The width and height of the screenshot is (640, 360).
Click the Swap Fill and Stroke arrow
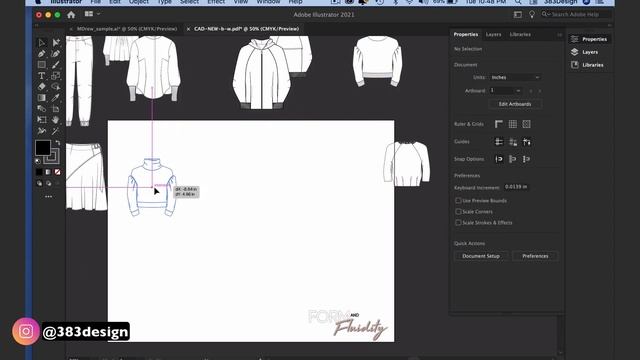pos(58,142)
